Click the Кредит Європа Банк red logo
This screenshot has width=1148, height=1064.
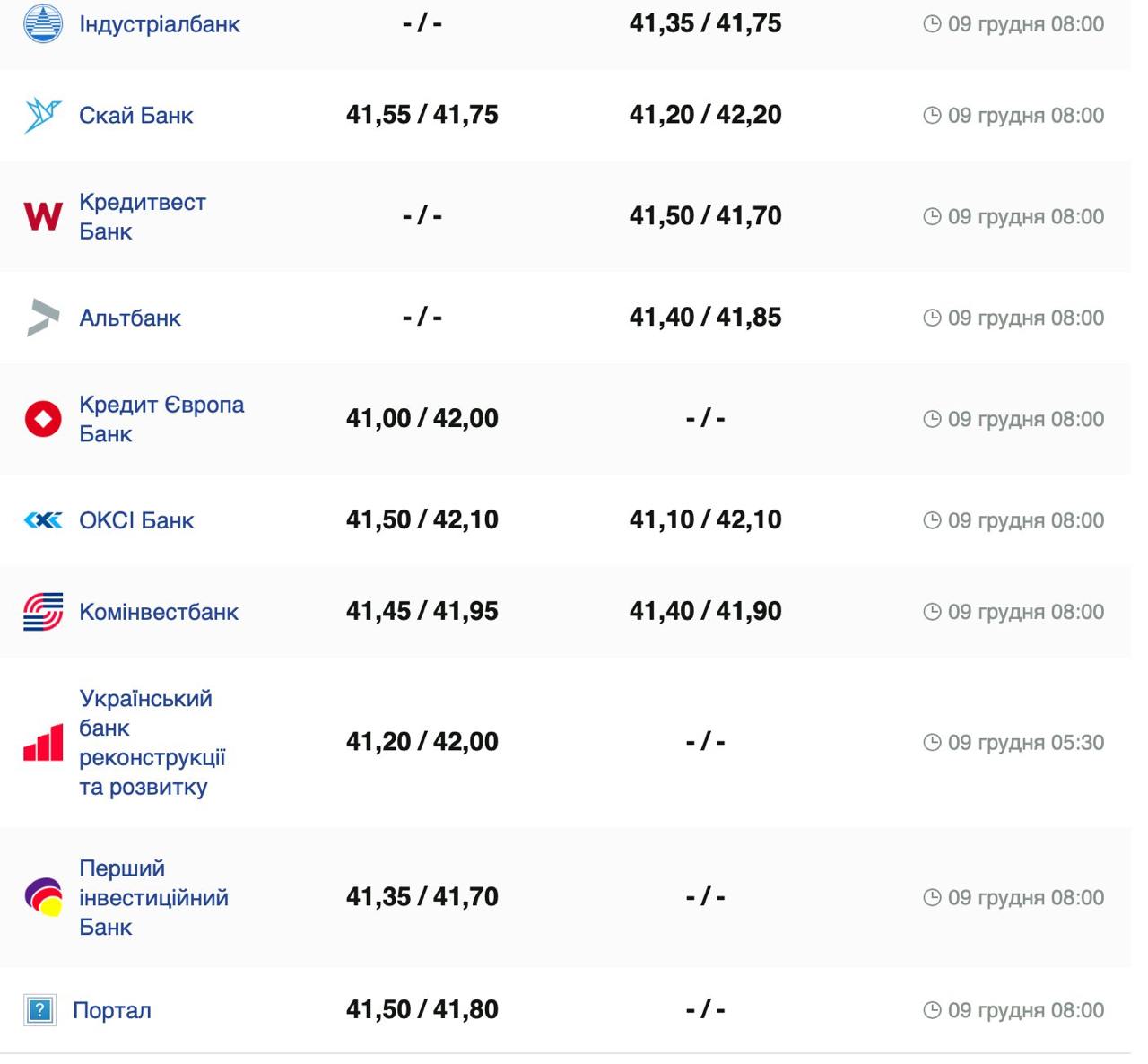point(43,419)
